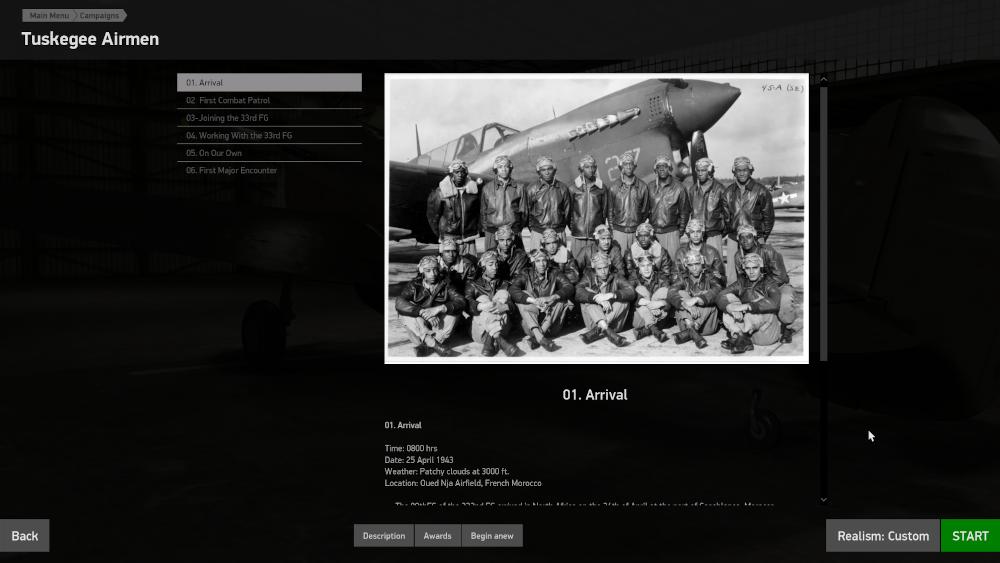Choose mission 06 First Major Encounter
Screen dimensions: 1000x563
269,171
